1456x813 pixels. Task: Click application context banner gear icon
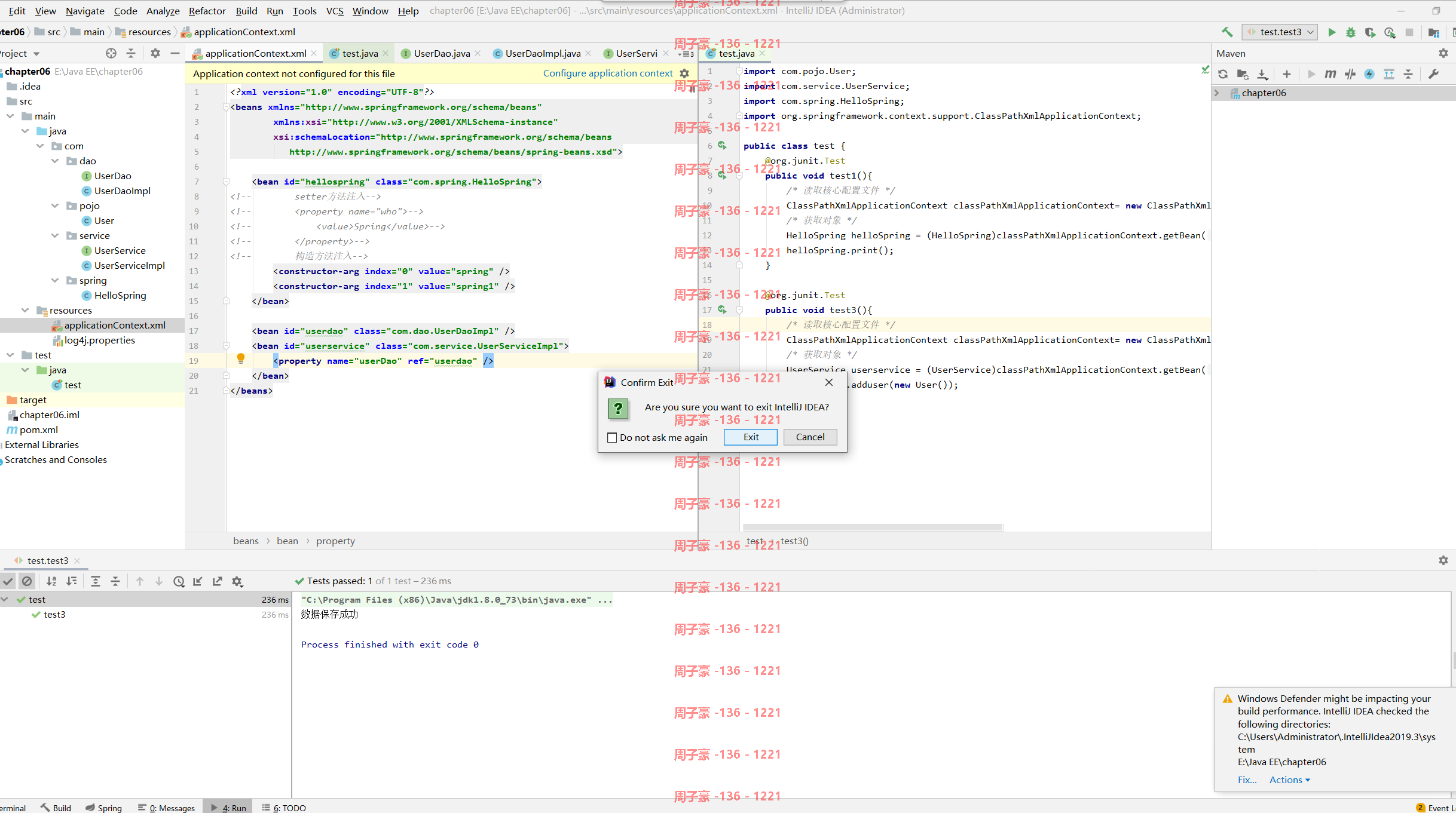684,73
